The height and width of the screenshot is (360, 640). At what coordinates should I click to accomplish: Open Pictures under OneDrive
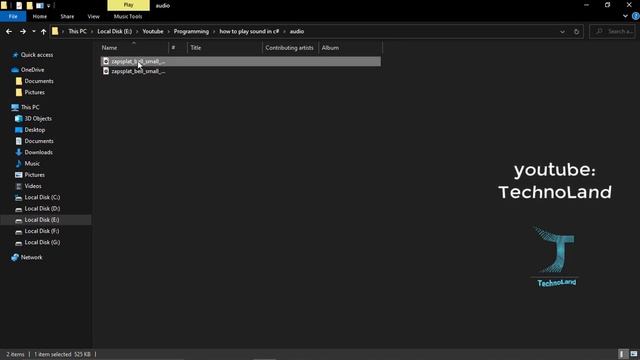(34, 92)
